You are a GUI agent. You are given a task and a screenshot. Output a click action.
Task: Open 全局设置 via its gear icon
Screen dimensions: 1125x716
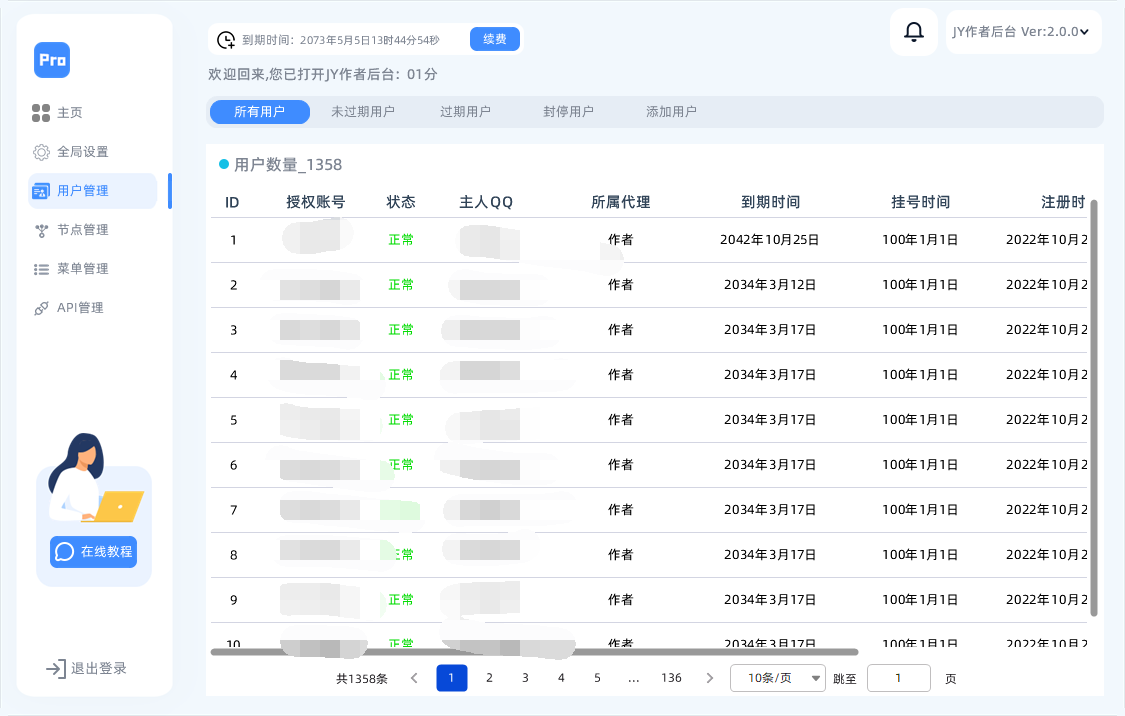click(40, 151)
